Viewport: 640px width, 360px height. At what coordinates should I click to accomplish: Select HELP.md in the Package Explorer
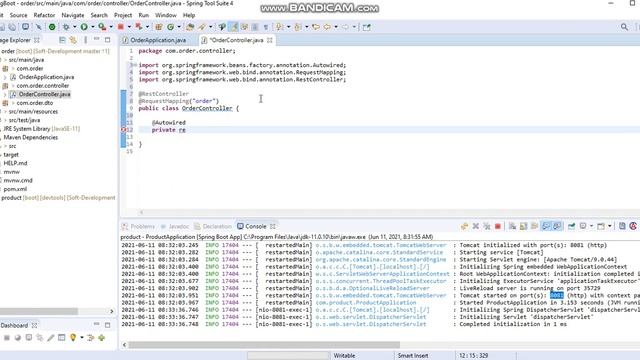click(x=15, y=163)
